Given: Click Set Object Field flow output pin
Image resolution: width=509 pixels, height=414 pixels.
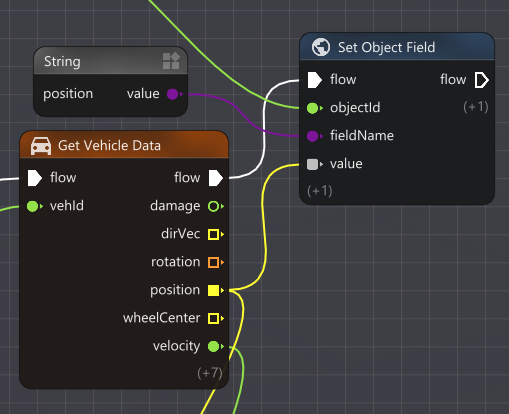Looking at the screenshot, I should pos(481,80).
